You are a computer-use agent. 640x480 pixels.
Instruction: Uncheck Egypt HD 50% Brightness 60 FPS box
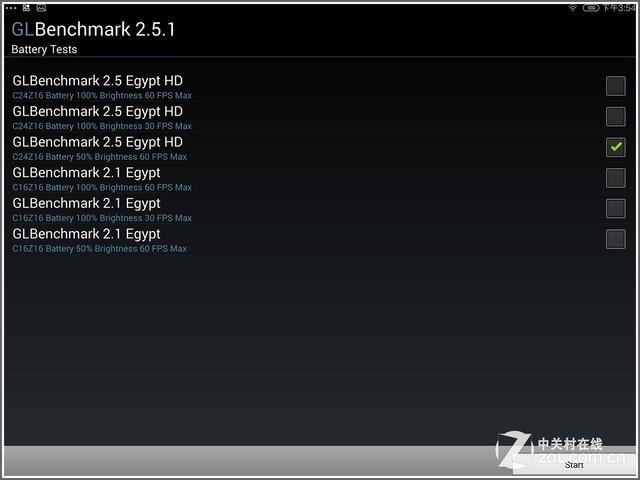tap(616, 147)
